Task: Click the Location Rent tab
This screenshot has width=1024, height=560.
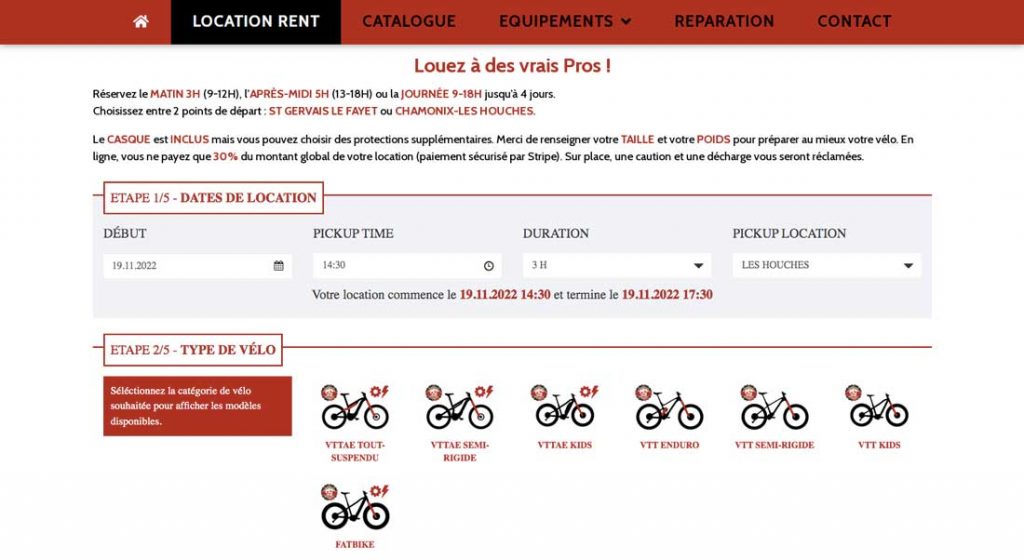Action: (x=256, y=22)
